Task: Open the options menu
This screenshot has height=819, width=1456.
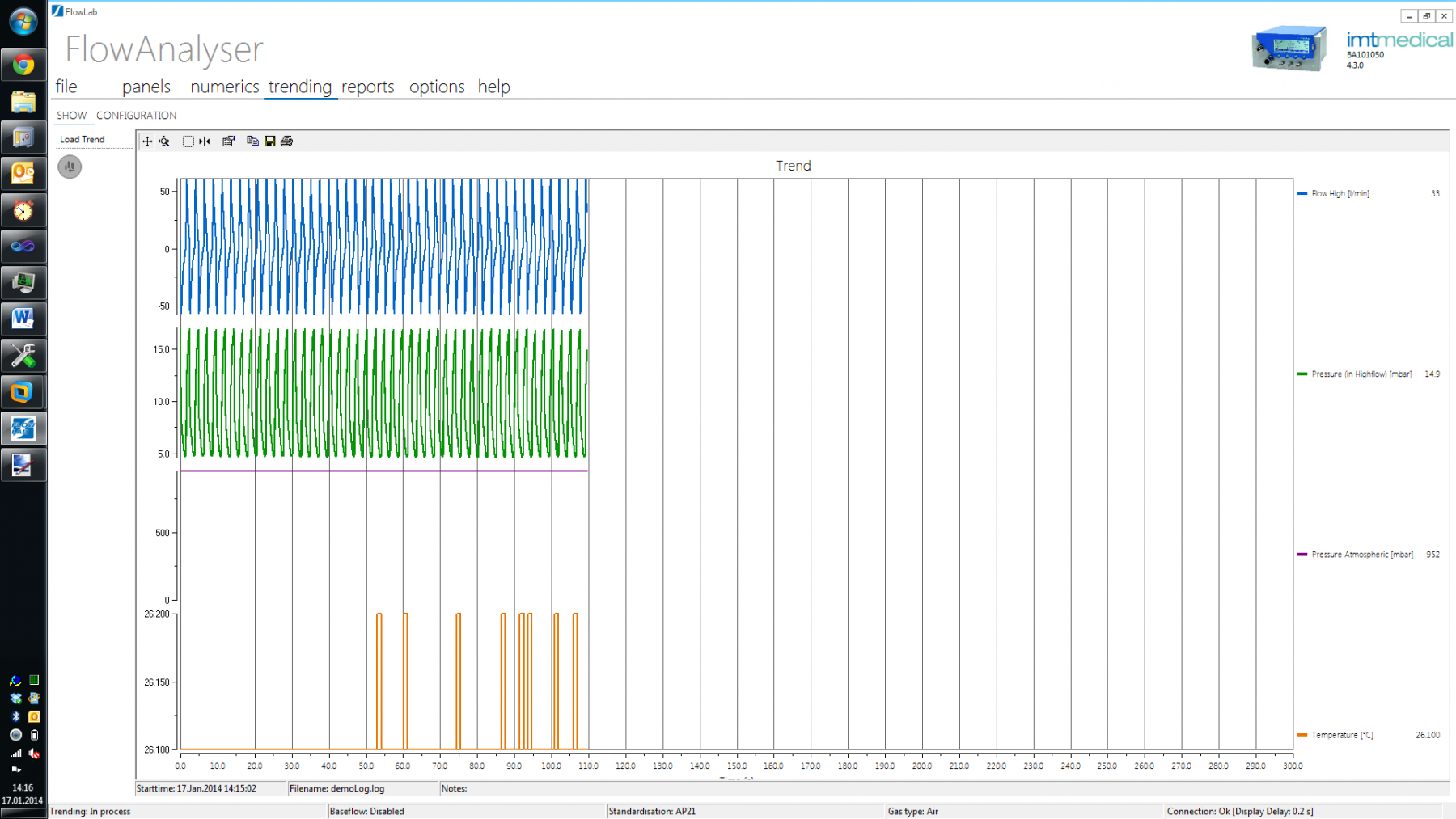Action: click(x=436, y=87)
